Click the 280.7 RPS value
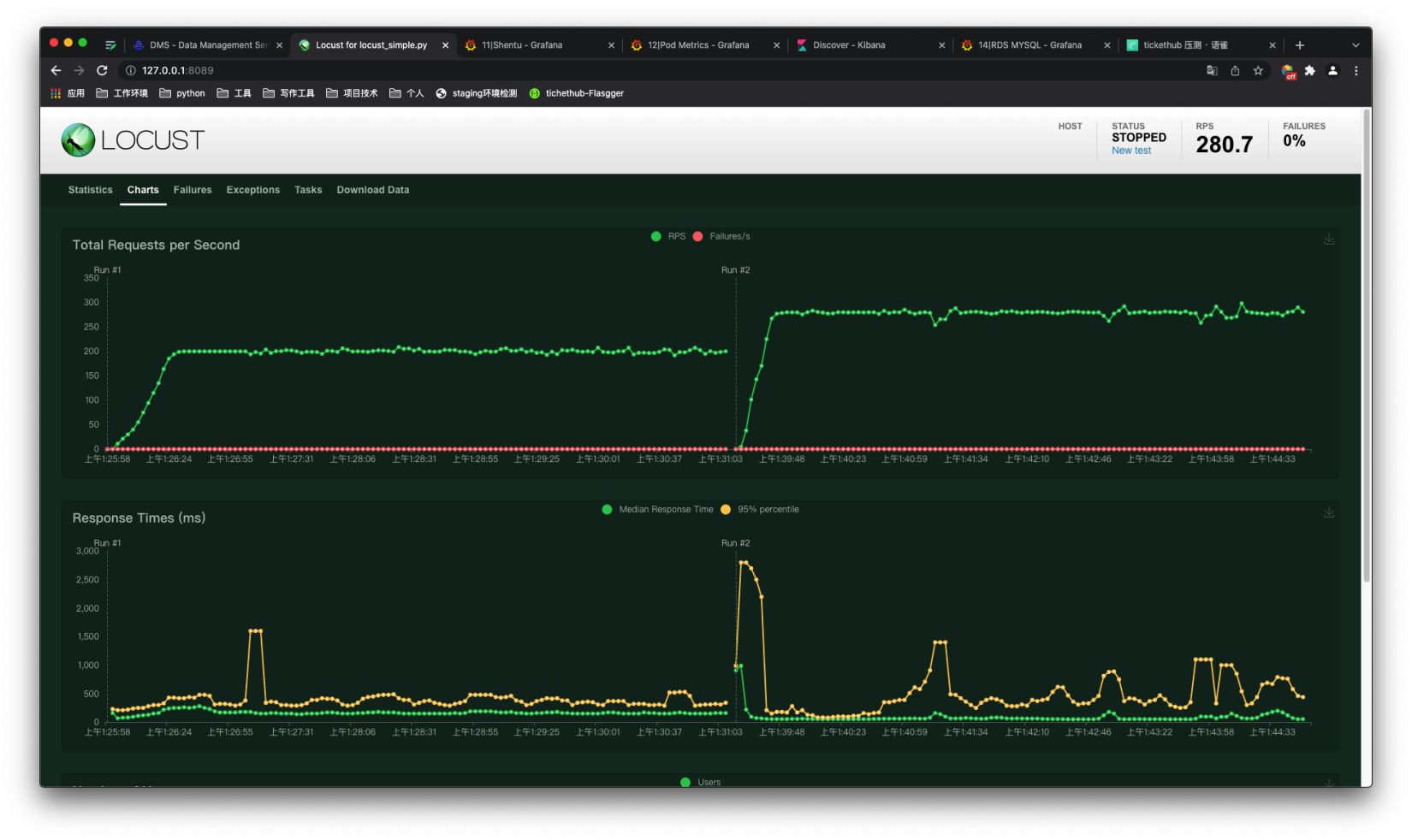Screen dimensions: 1412x840 (1224, 145)
